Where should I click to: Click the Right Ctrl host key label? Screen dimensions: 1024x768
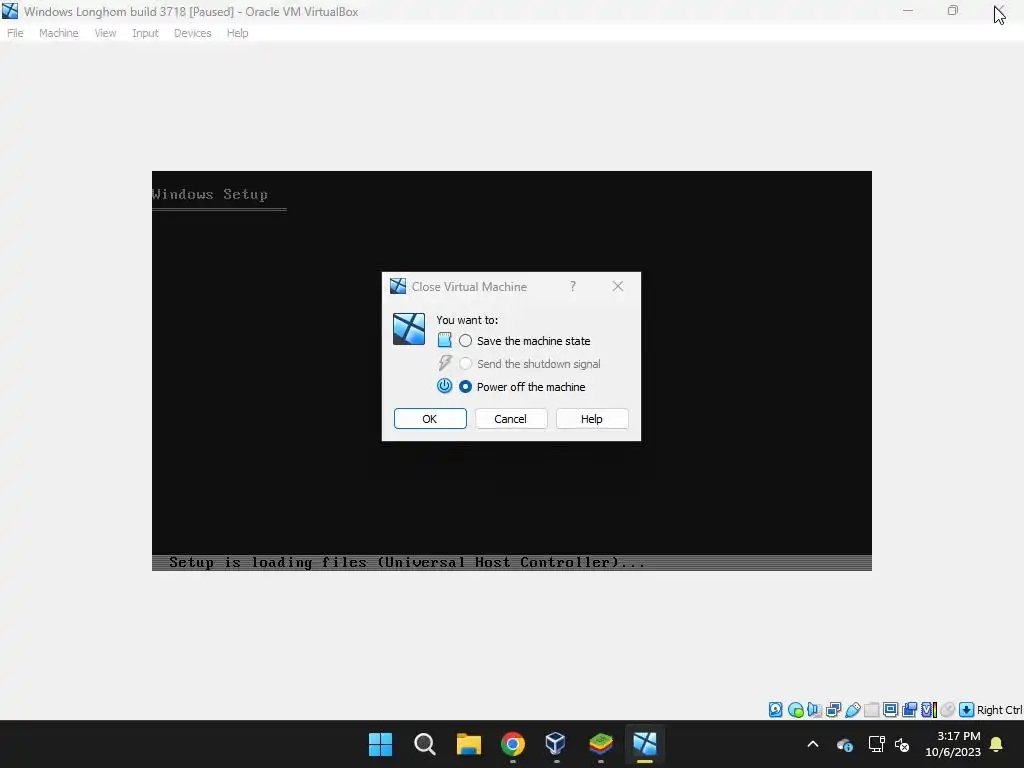click(1000, 710)
